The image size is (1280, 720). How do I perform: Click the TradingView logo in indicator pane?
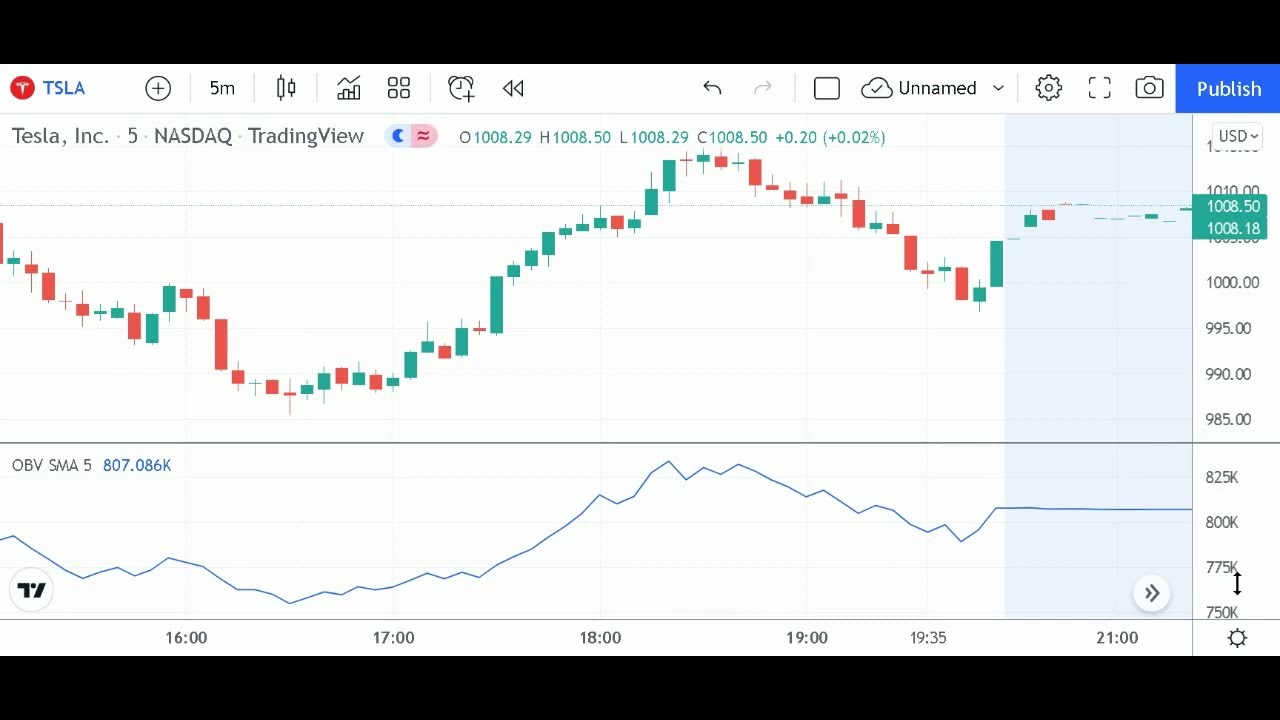coord(32,590)
